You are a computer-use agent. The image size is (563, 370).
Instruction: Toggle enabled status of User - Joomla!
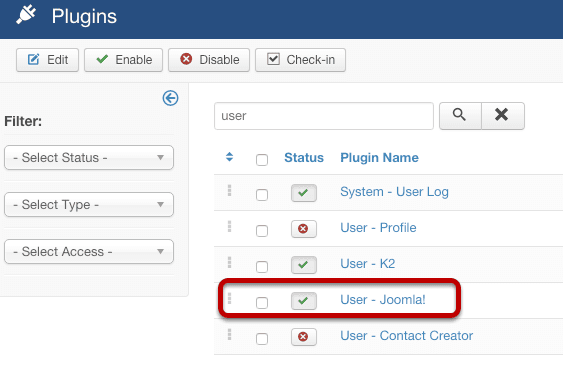click(x=304, y=301)
